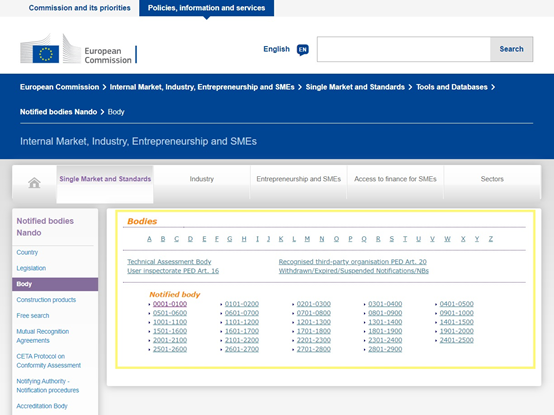554x415 pixels.
Task: Click the European Commission logo
Action: pos(78,49)
